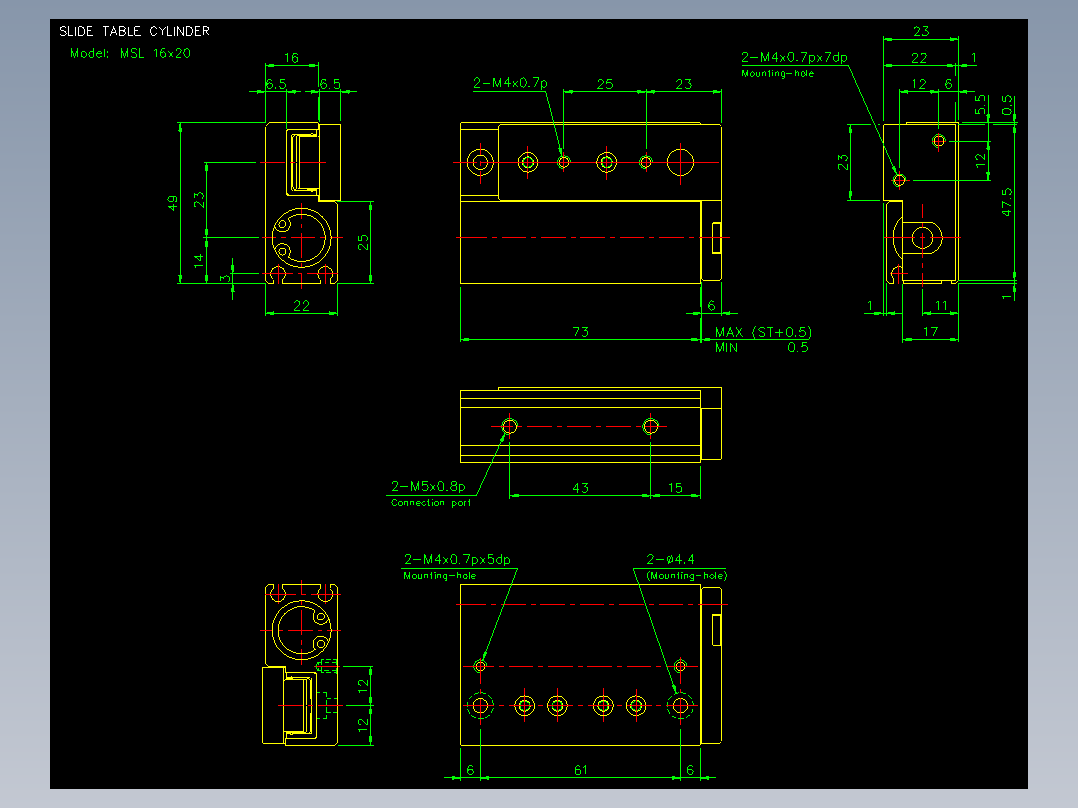Select the "5.5" vertical dimension
The height and width of the screenshot is (808, 1078).
coord(980,105)
